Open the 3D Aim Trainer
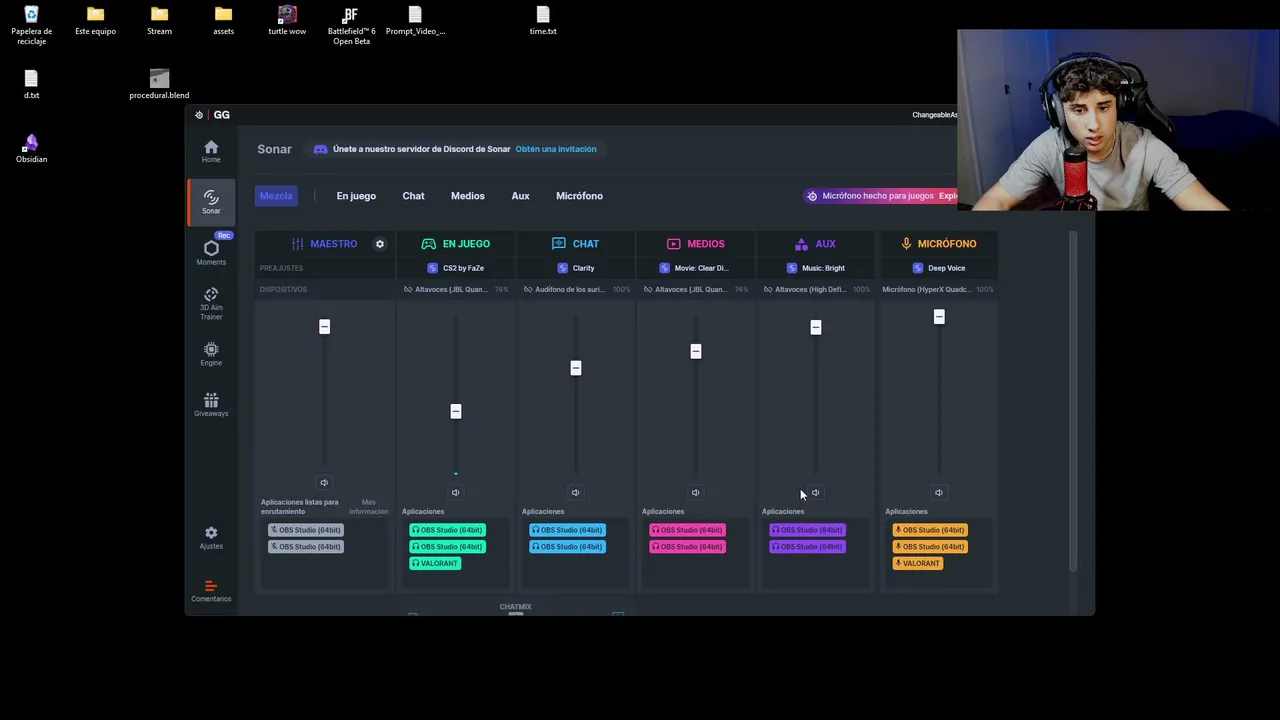The image size is (1280, 720). coord(211,303)
